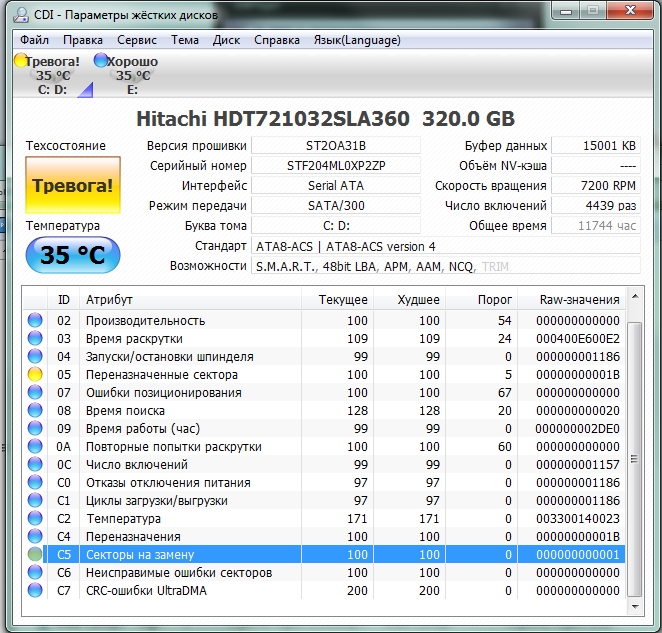Open the Диск menu
Screen dimensions: 662x633
pyautogui.click(x=226, y=40)
